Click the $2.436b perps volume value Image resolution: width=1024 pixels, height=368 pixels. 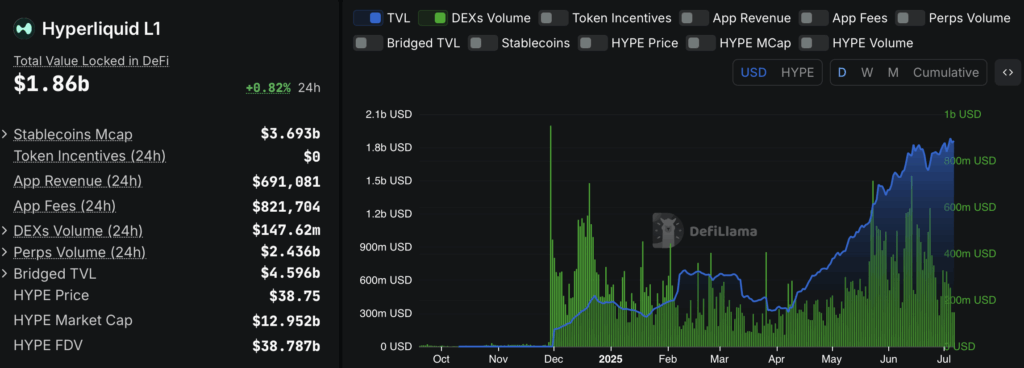point(290,252)
